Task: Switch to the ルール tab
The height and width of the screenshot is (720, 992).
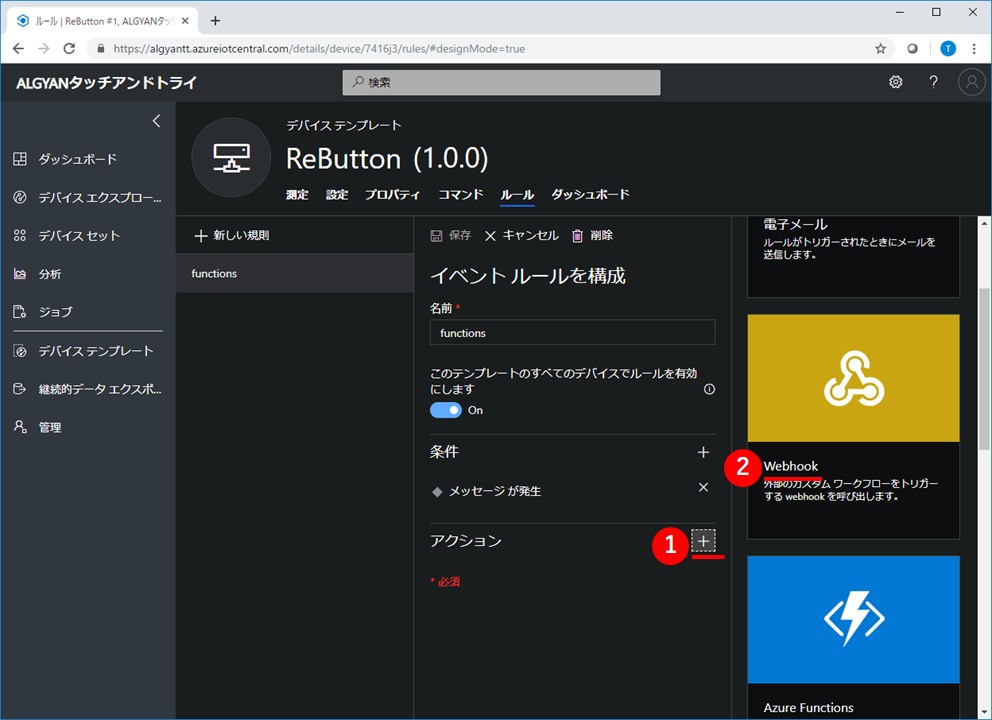Action: (x=518, y=194)
